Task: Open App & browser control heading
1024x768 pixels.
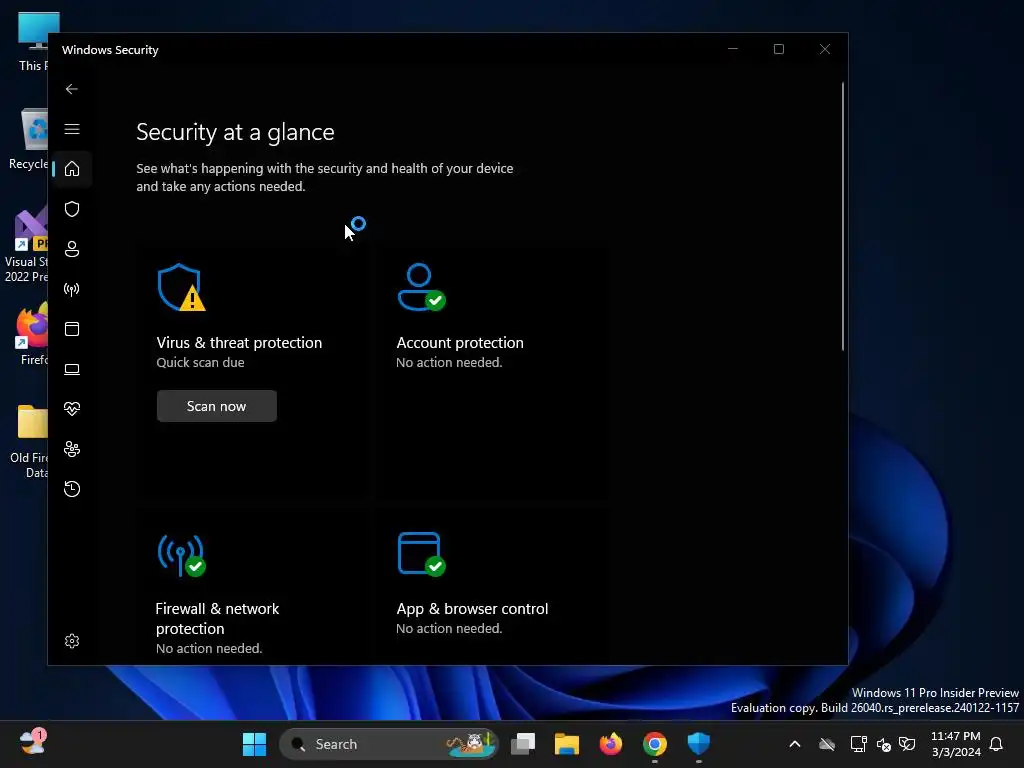Action: (x=472, y=609)
